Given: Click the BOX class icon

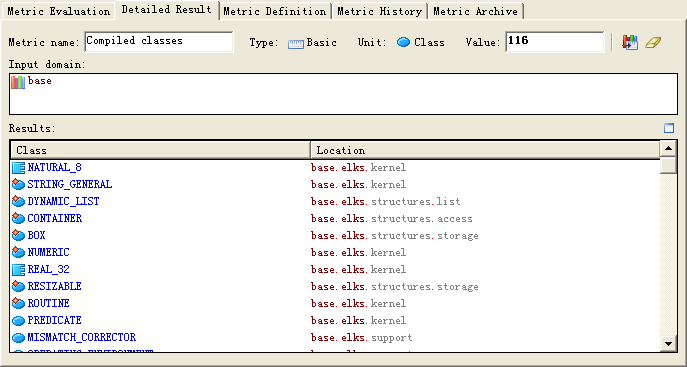Looking at the screenshot, I should 18,236.
